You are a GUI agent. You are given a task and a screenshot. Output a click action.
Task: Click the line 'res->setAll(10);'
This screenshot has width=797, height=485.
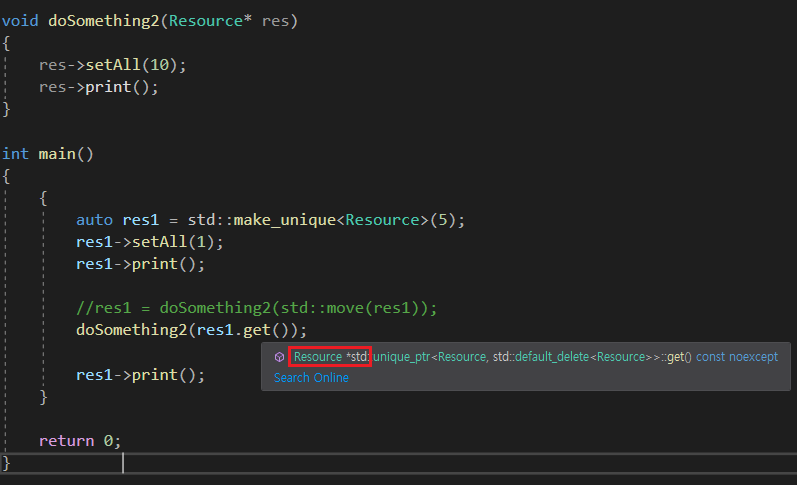pyautogui.click(x=112, y=65)
